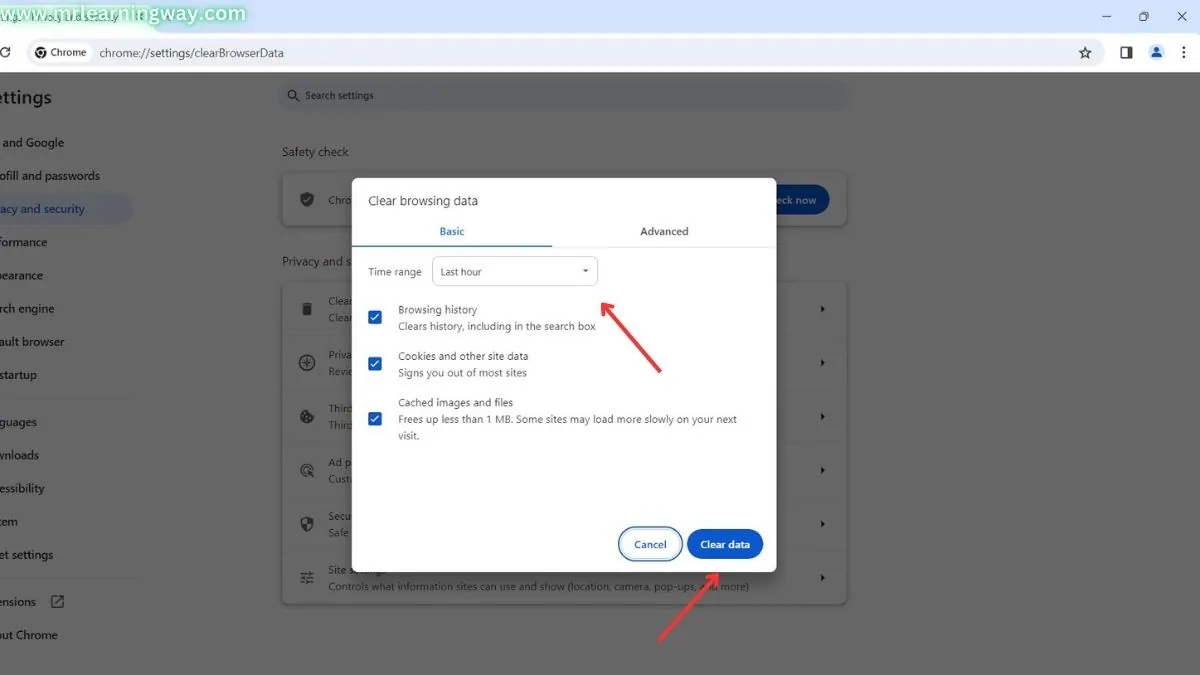Click the "Time range" label
Viewport: 1200px width, 675px height.
tap(395, 272)
